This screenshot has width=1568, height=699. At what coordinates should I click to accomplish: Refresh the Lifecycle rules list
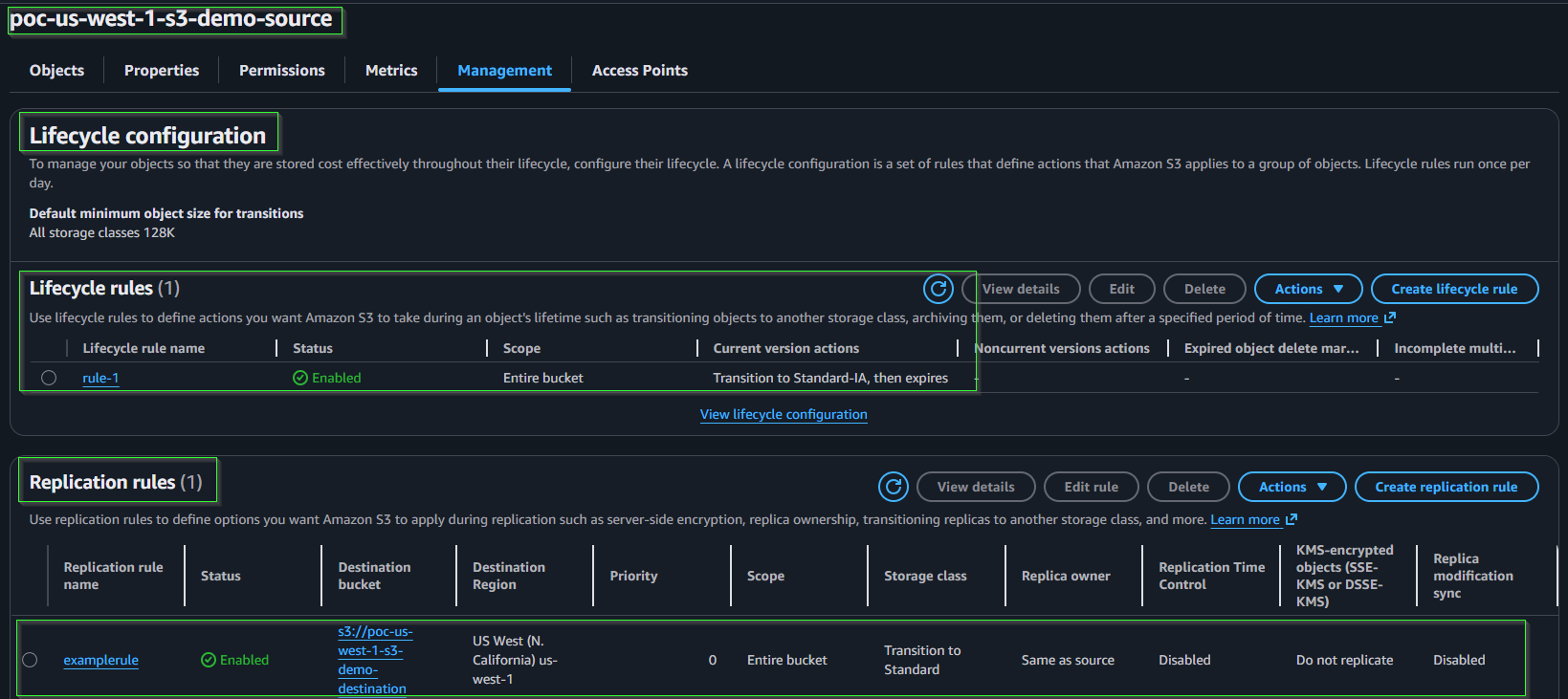tap(939, 289)
